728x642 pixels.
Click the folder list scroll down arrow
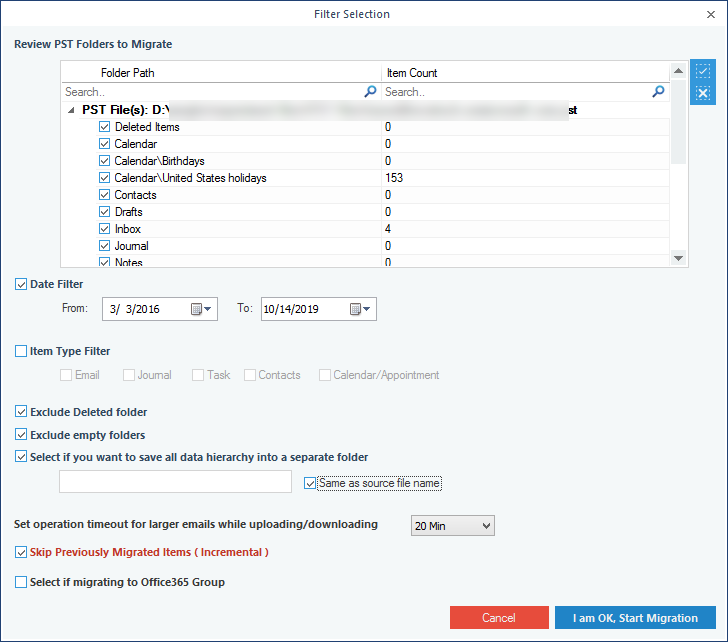(678, 258)
